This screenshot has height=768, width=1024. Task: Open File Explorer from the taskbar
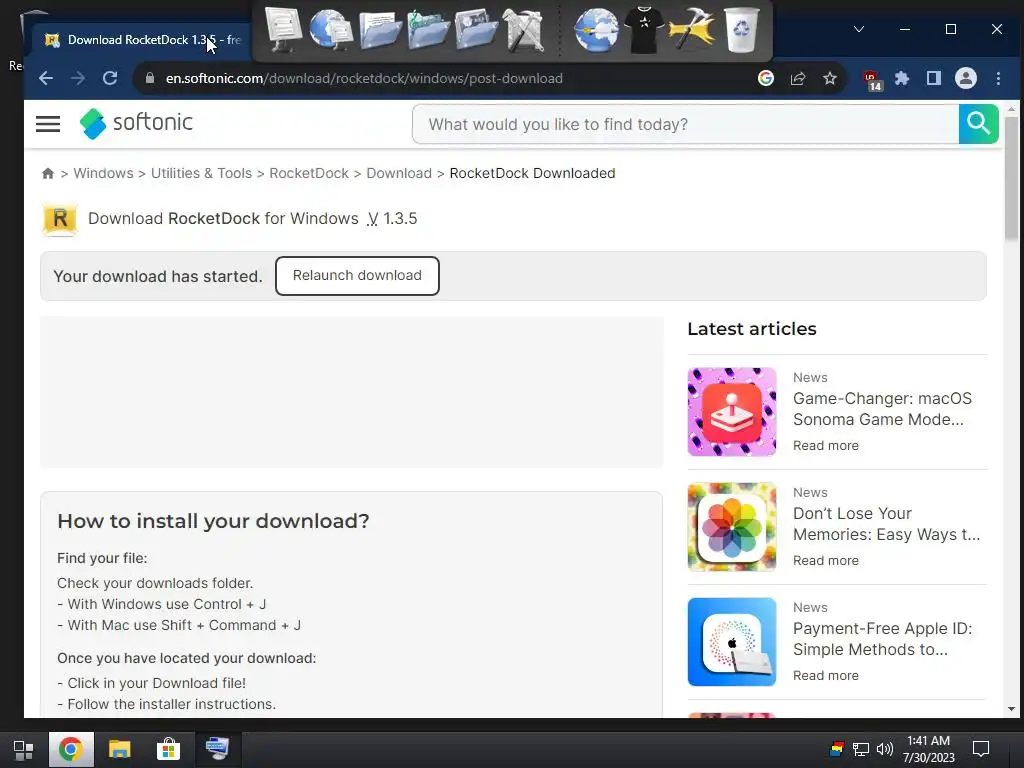tap(120, 749)
